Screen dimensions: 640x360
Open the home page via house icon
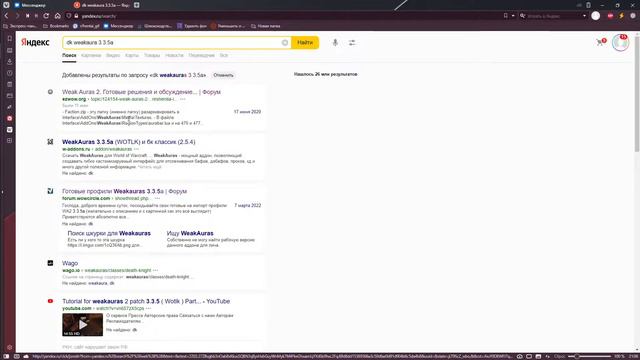click(x=58, y=16)
